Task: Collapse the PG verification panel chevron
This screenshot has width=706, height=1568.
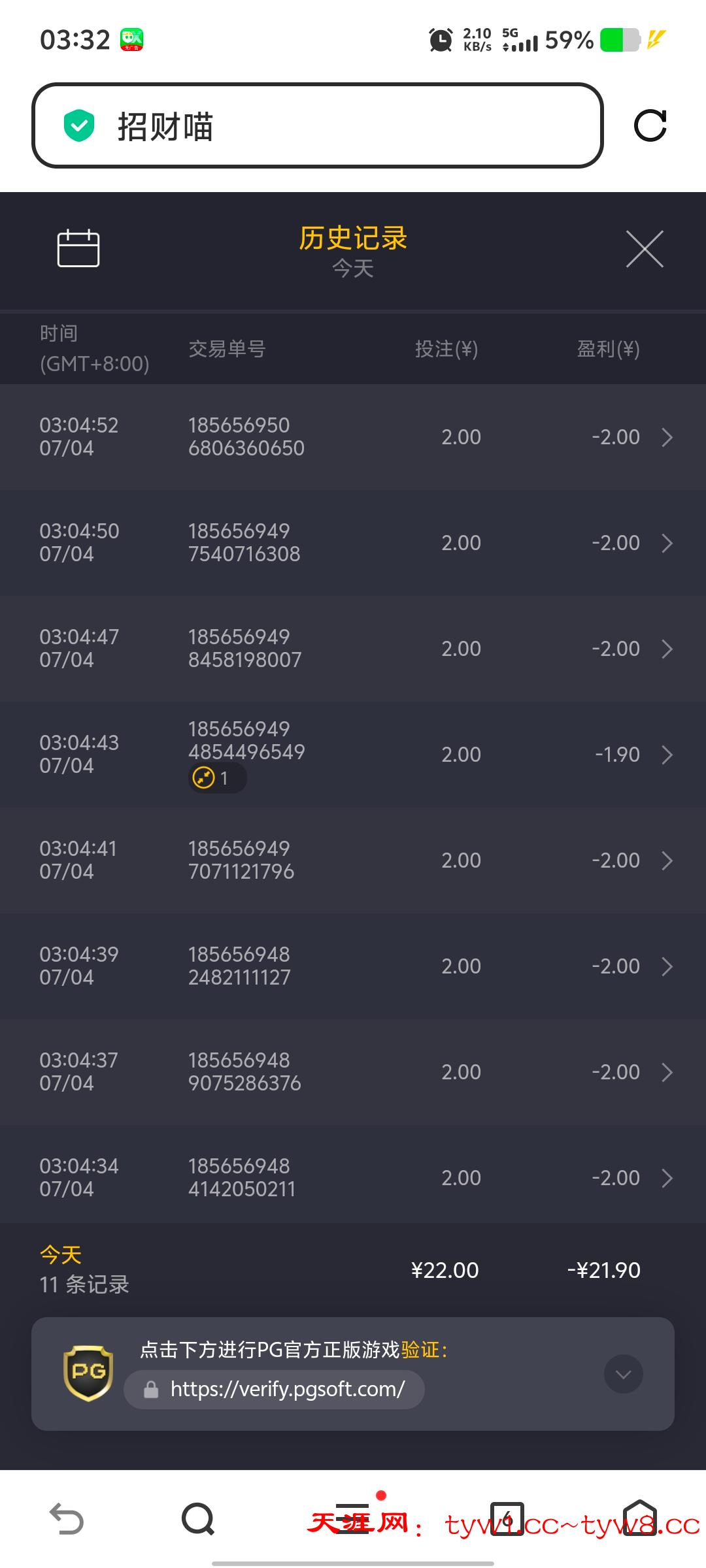Action: (624, 1375)
